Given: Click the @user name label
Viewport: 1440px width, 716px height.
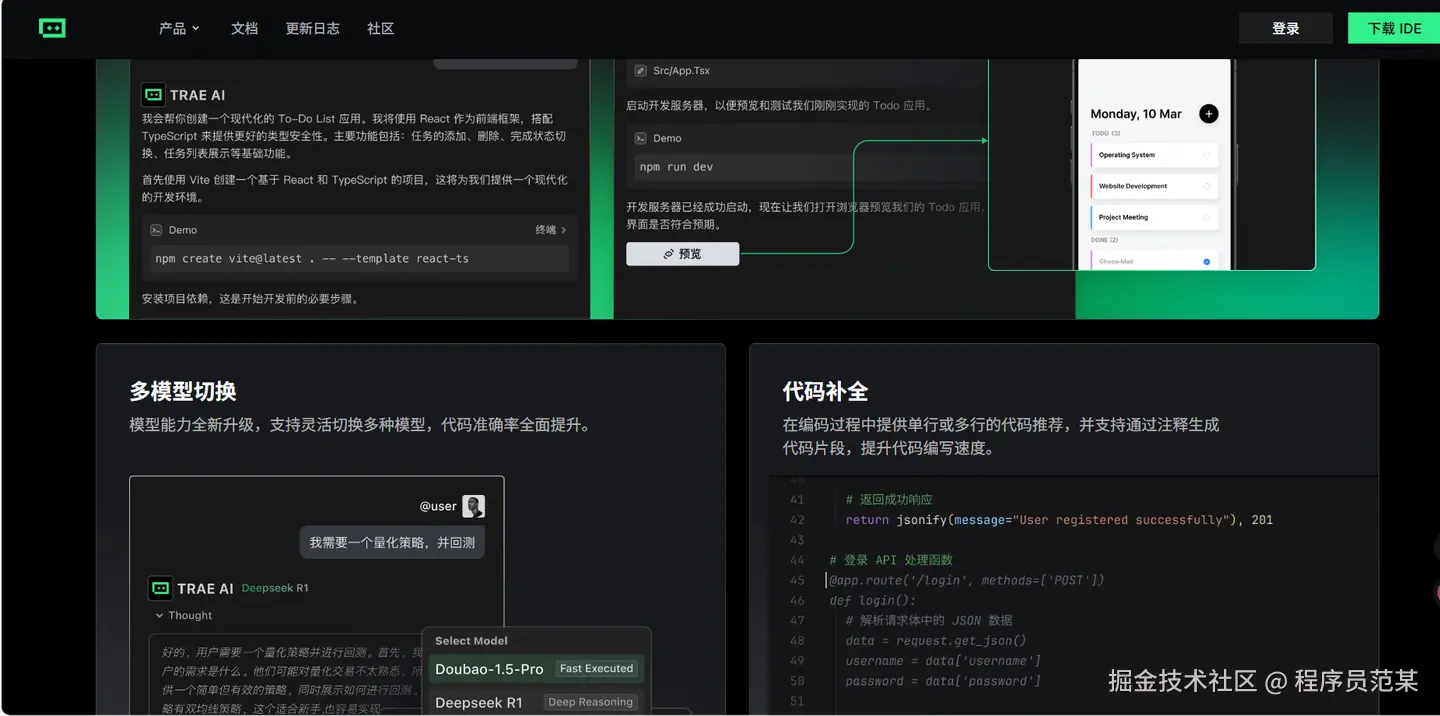Looking at the screenshot, I should 438,506.
